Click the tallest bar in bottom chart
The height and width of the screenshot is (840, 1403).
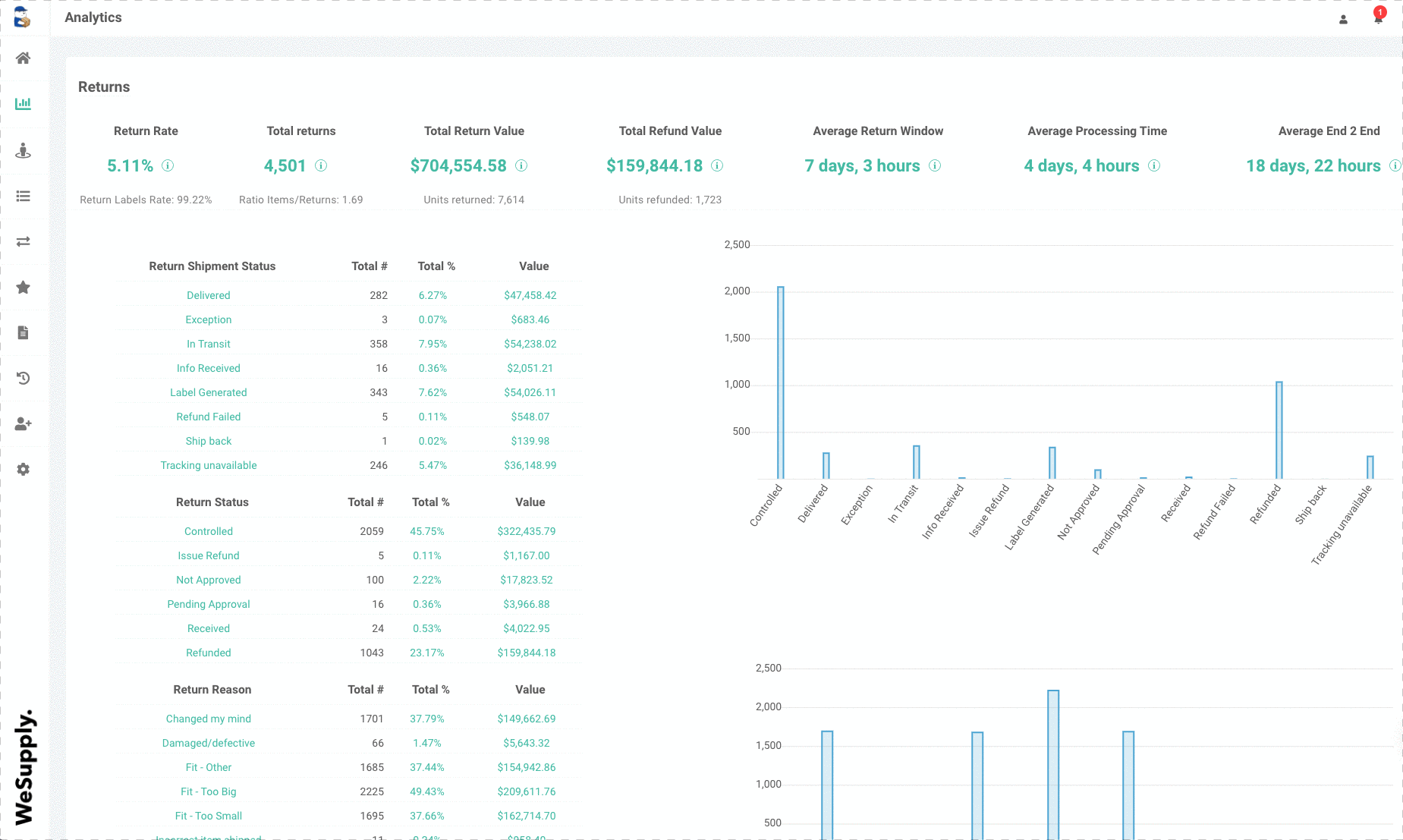coord(1053,765)
